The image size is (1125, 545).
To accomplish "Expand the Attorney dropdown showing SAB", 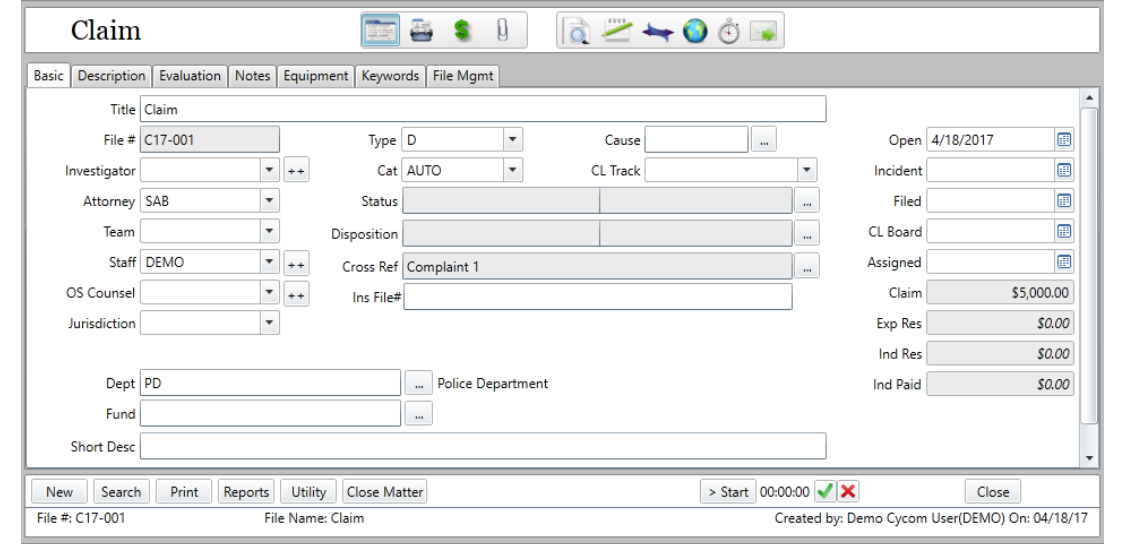I will 269,202.
